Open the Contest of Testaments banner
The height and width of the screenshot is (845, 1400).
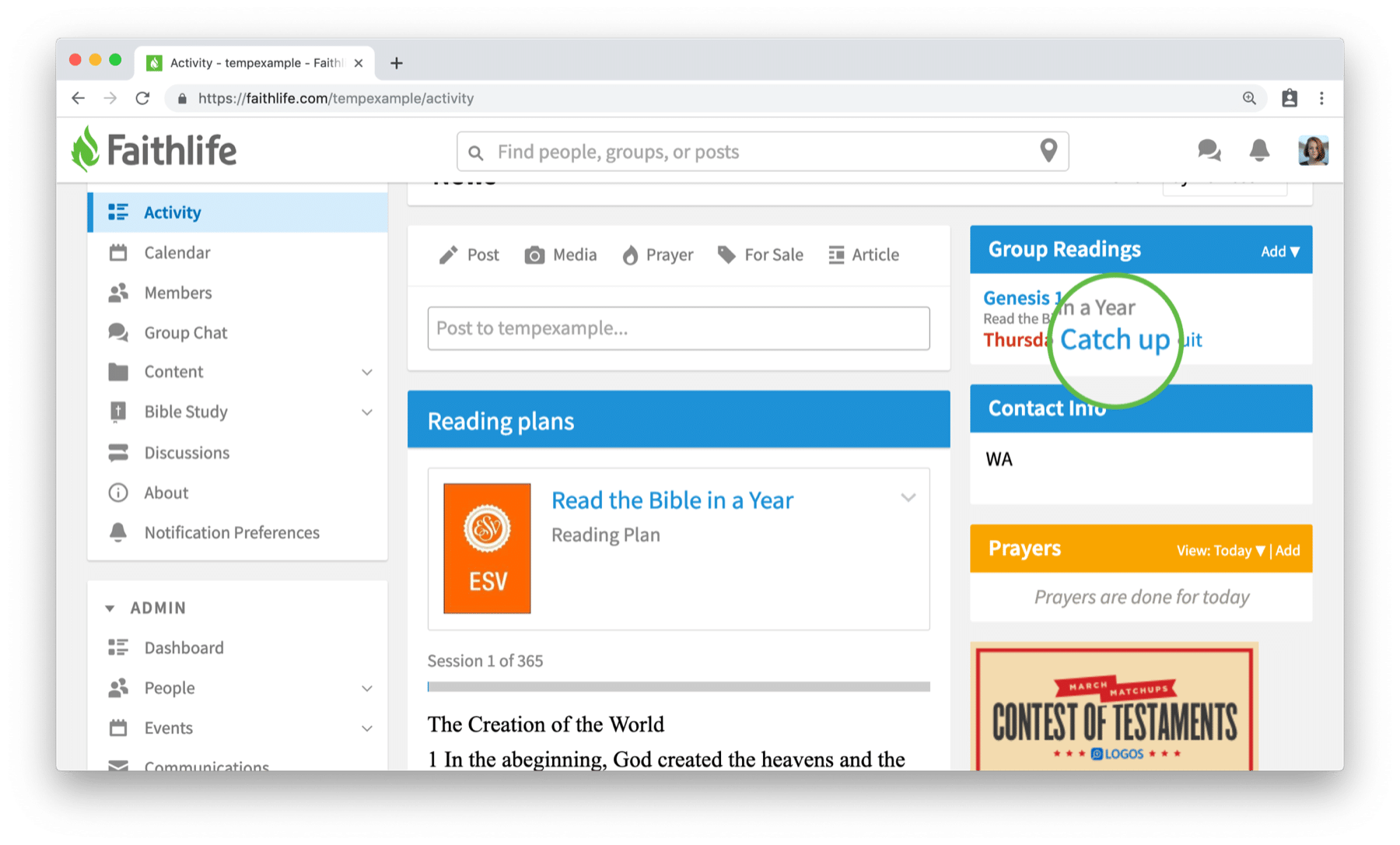[x=1115, y=707]
